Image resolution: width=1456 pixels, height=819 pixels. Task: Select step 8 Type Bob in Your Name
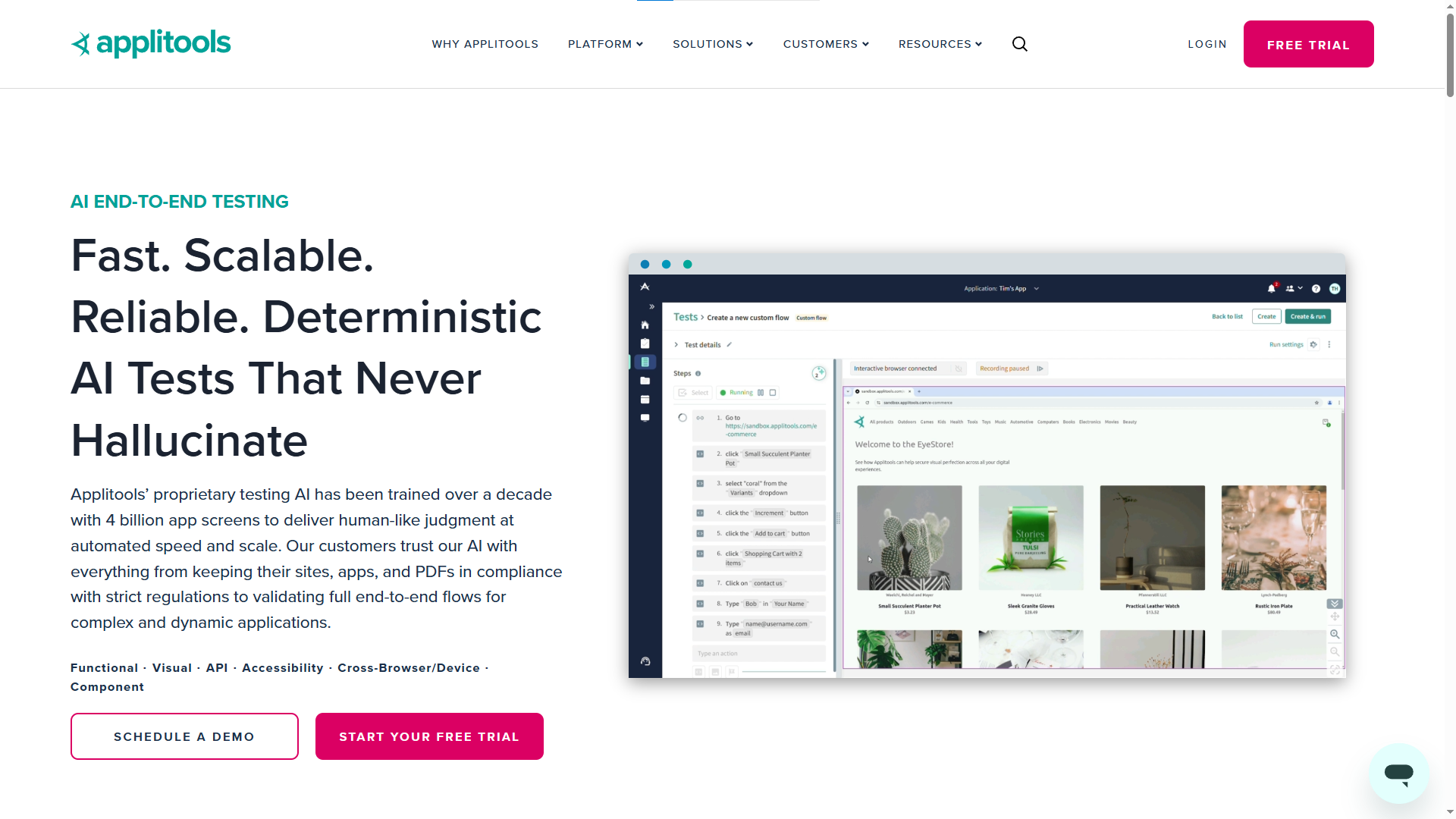tap(758, 604)
